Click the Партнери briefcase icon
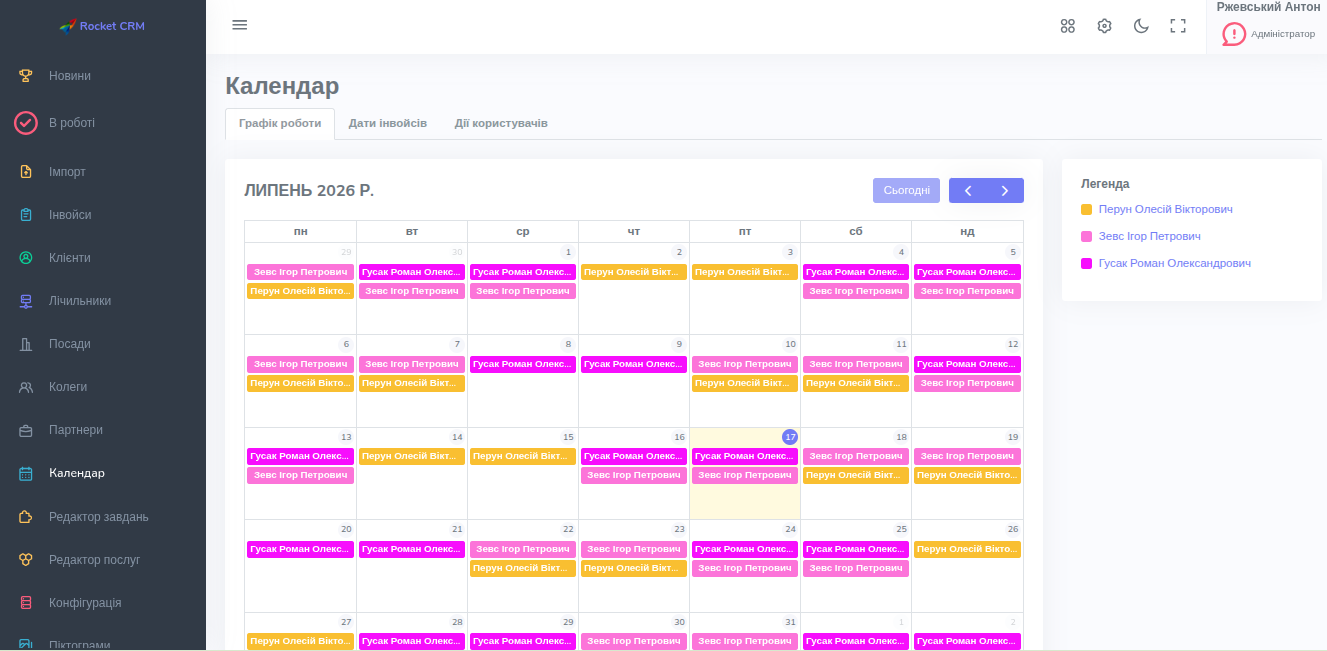 click(x=26, y=430)
